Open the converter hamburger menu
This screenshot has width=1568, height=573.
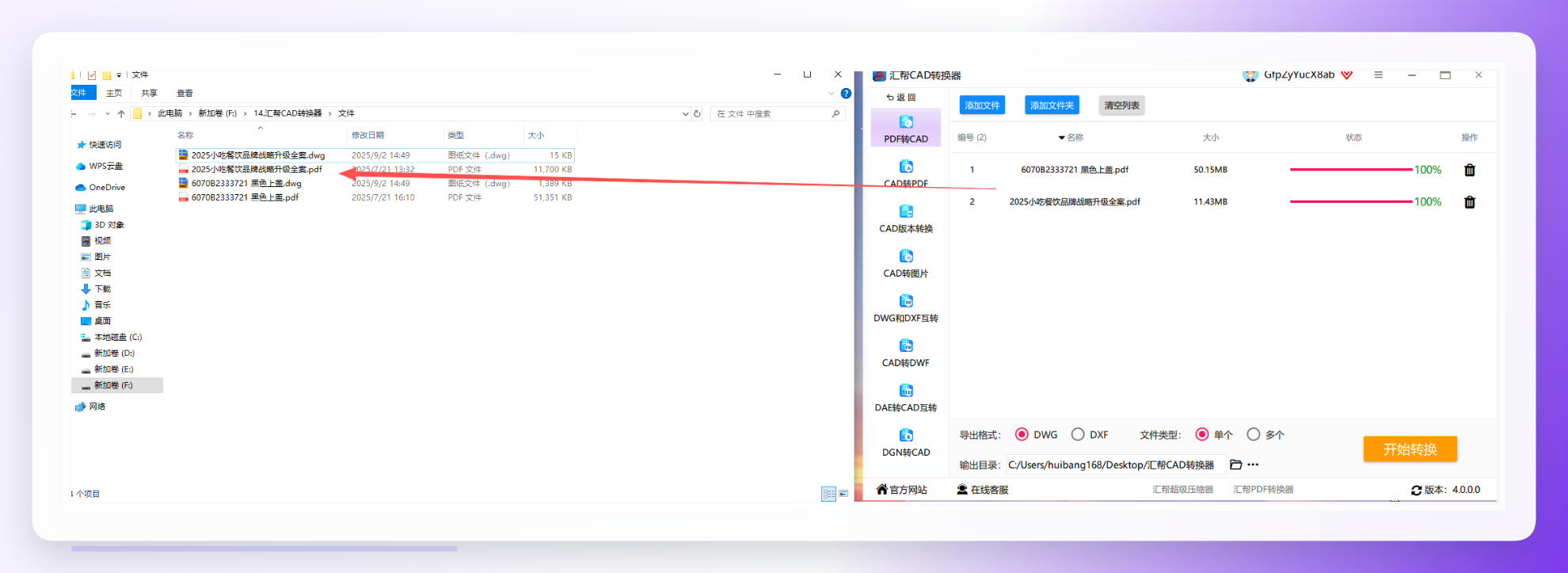pos(1378,74)
